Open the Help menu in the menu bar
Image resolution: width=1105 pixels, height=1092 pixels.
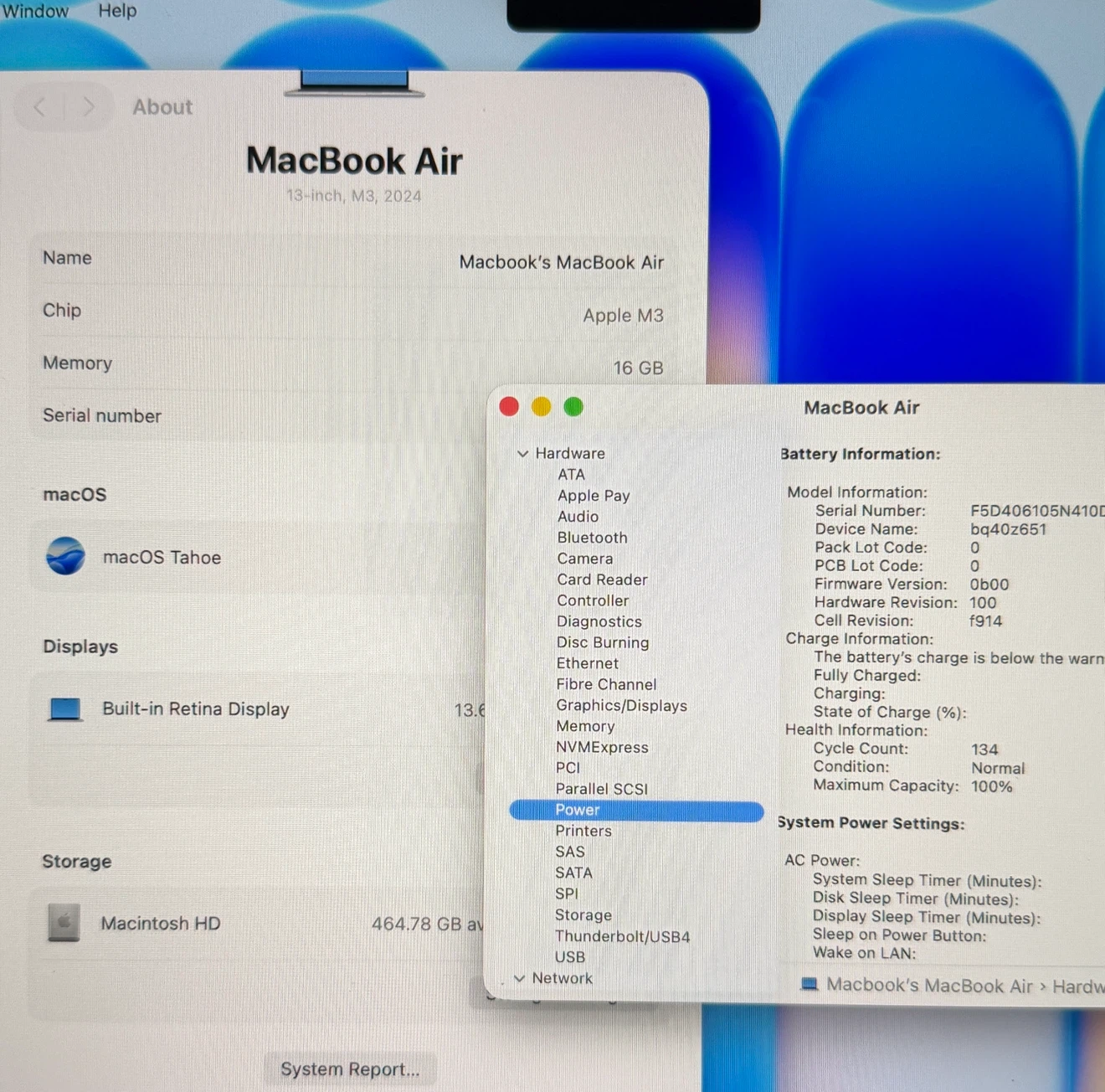[x=117, y=11]
